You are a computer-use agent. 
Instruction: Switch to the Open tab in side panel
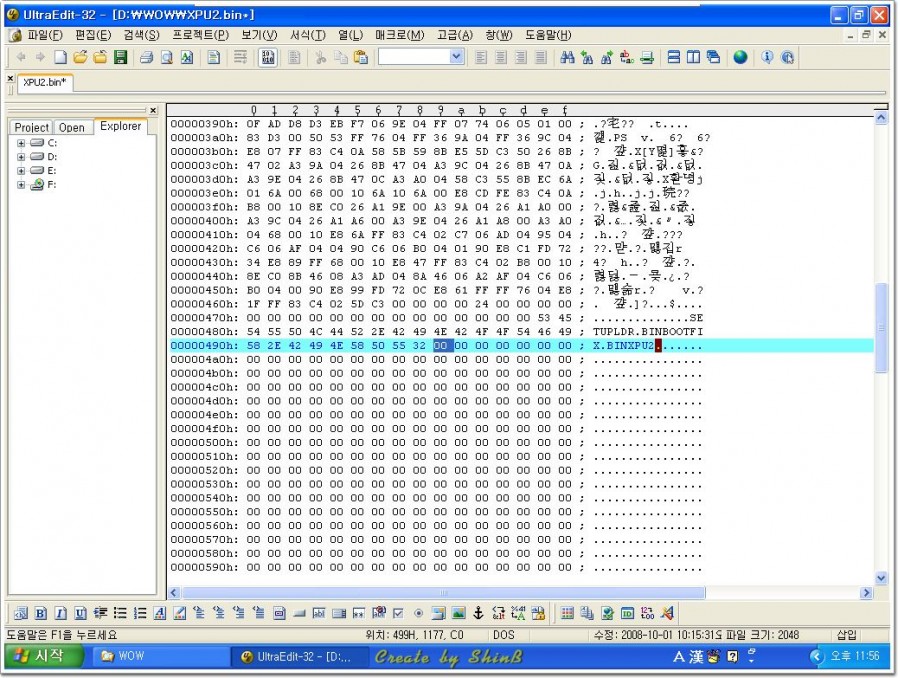[x=72, y=127]
